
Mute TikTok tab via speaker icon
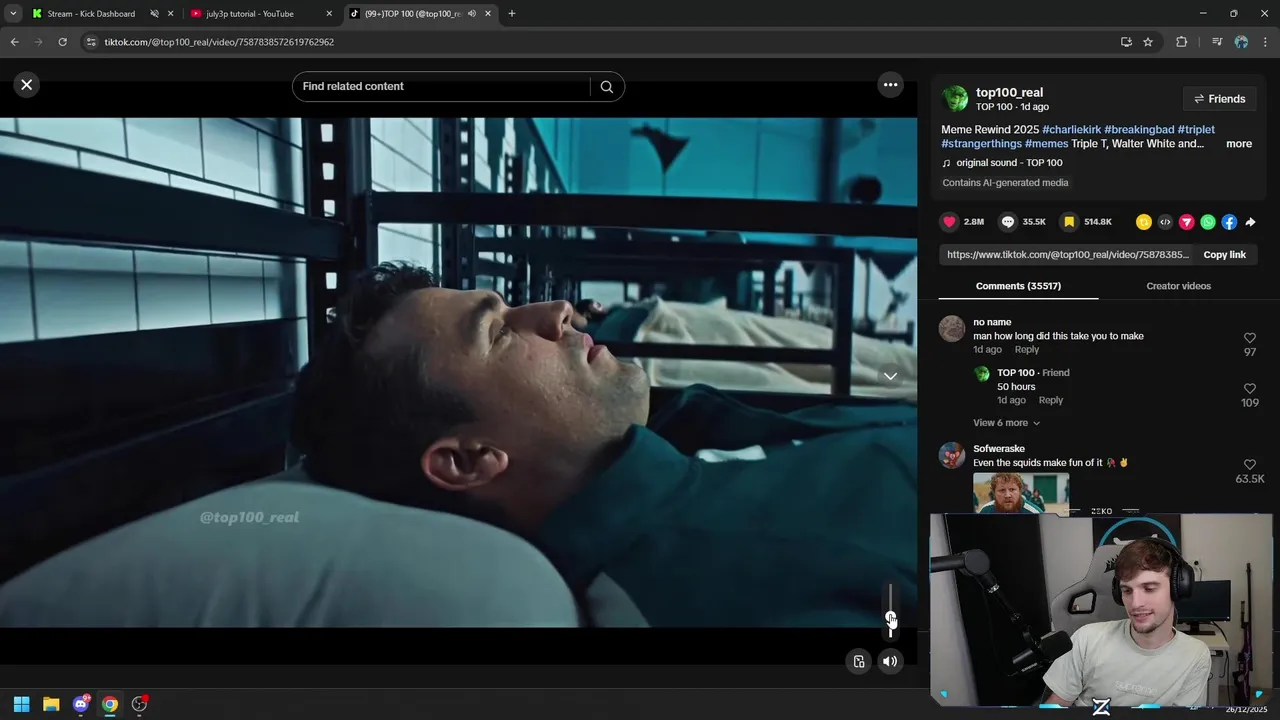tap(472, 14)
